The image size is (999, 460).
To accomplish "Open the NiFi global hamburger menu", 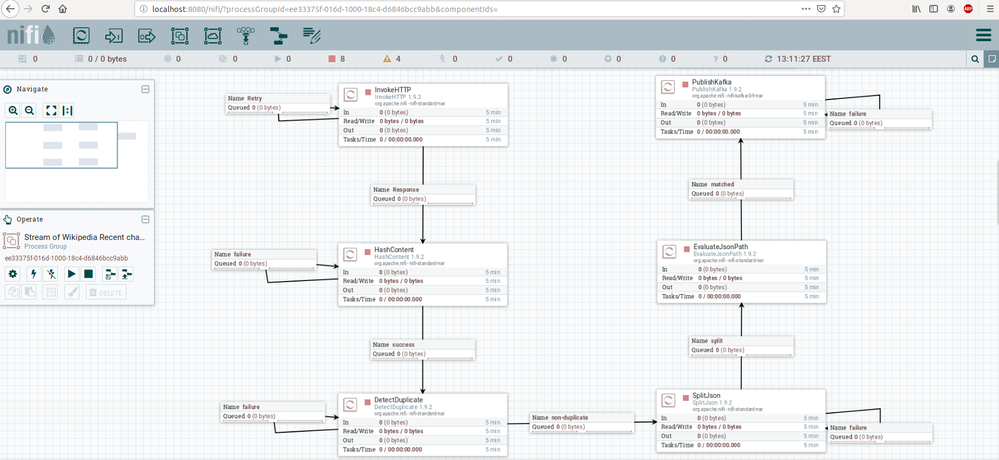I will [983, 35].
